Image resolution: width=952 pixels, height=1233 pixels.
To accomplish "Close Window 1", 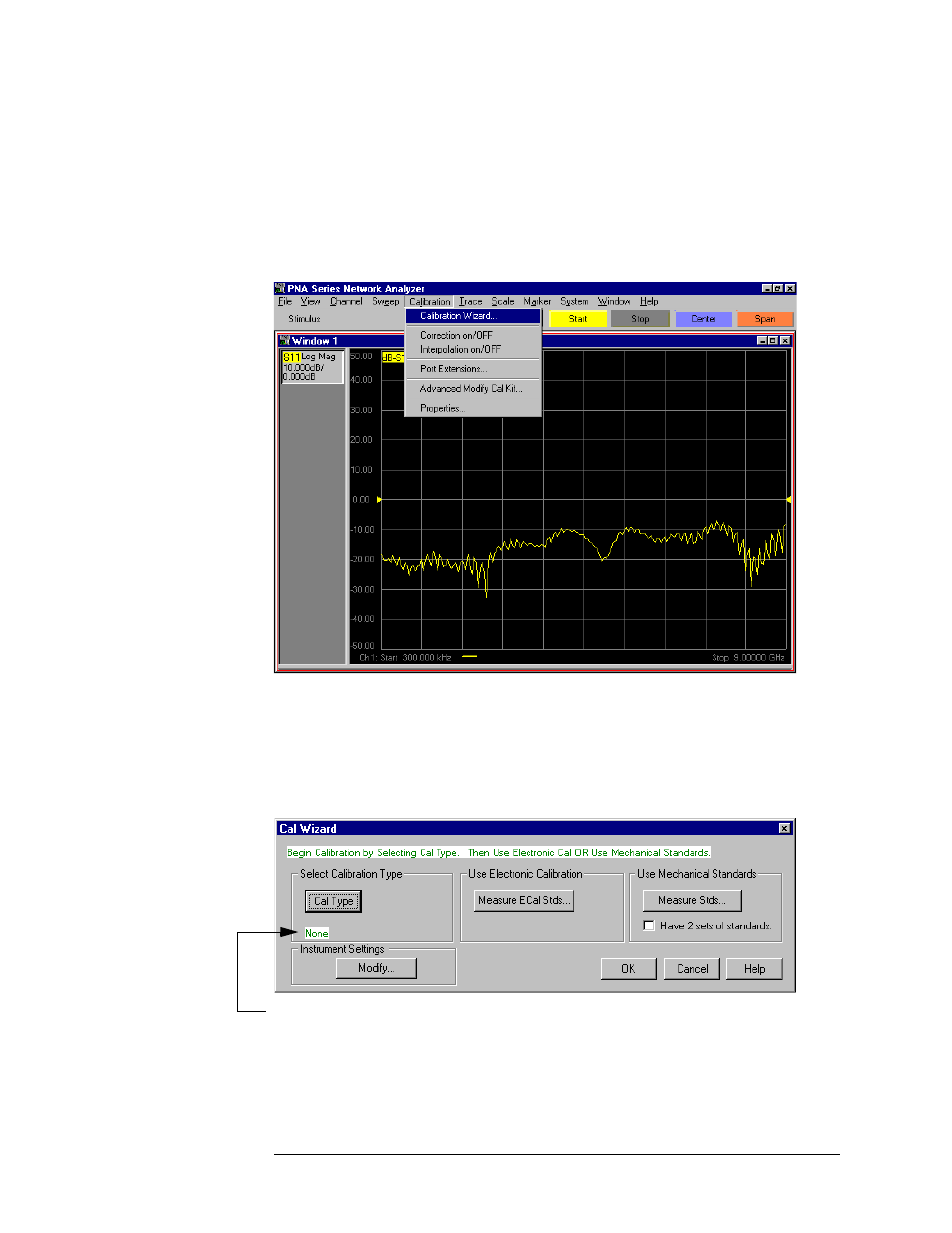I will (785, 341).
